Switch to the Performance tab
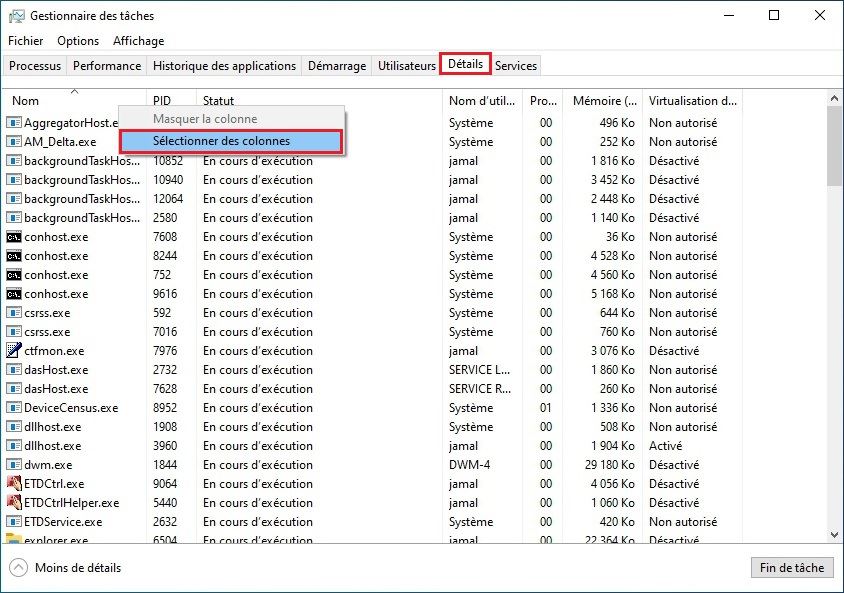844x593 pixels. pyautogui.click(x=107, y=65)
